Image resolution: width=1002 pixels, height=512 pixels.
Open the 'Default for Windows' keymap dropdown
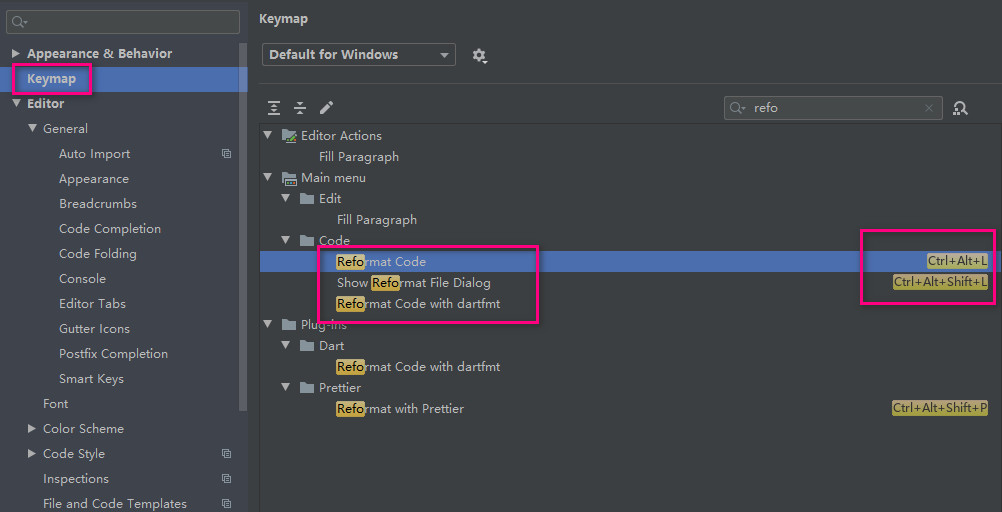(x=358, y=55)
